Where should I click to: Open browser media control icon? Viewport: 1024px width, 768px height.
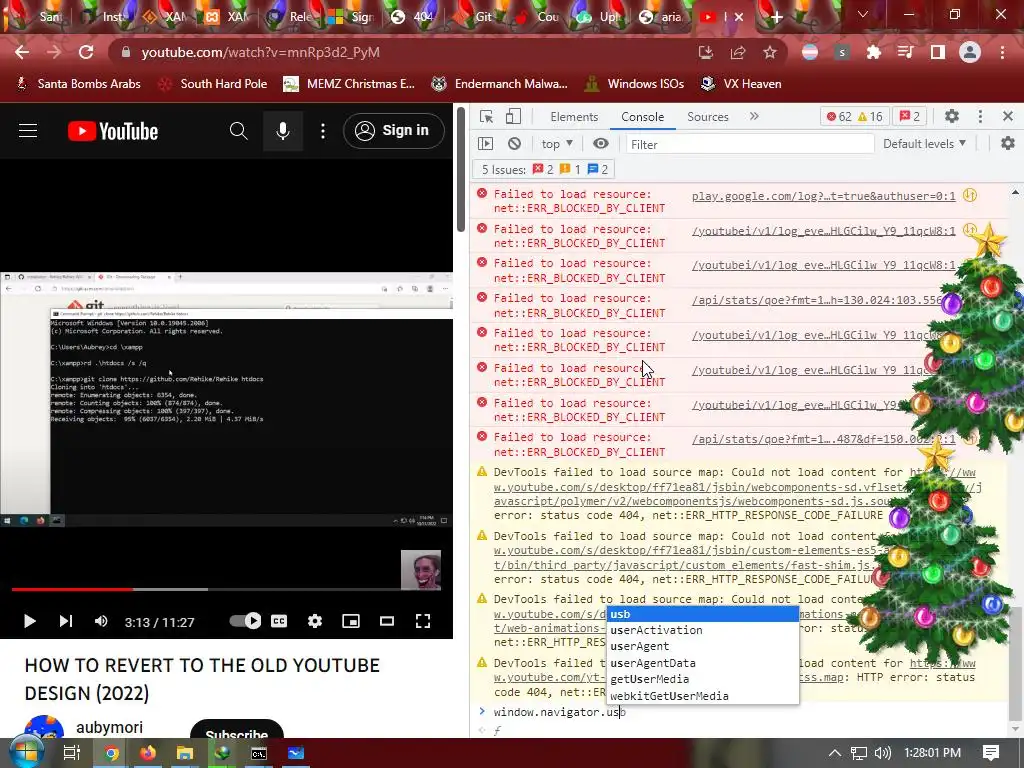(905, 52)
